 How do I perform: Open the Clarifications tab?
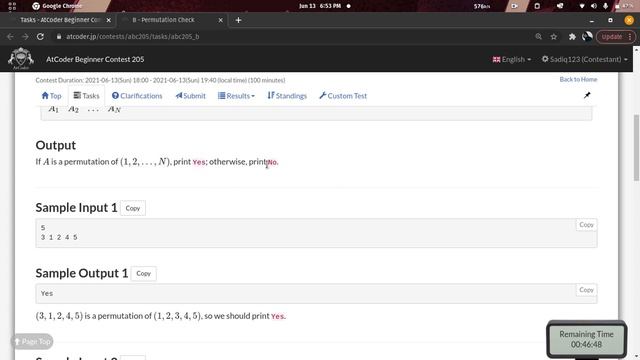tap(137, 96)
